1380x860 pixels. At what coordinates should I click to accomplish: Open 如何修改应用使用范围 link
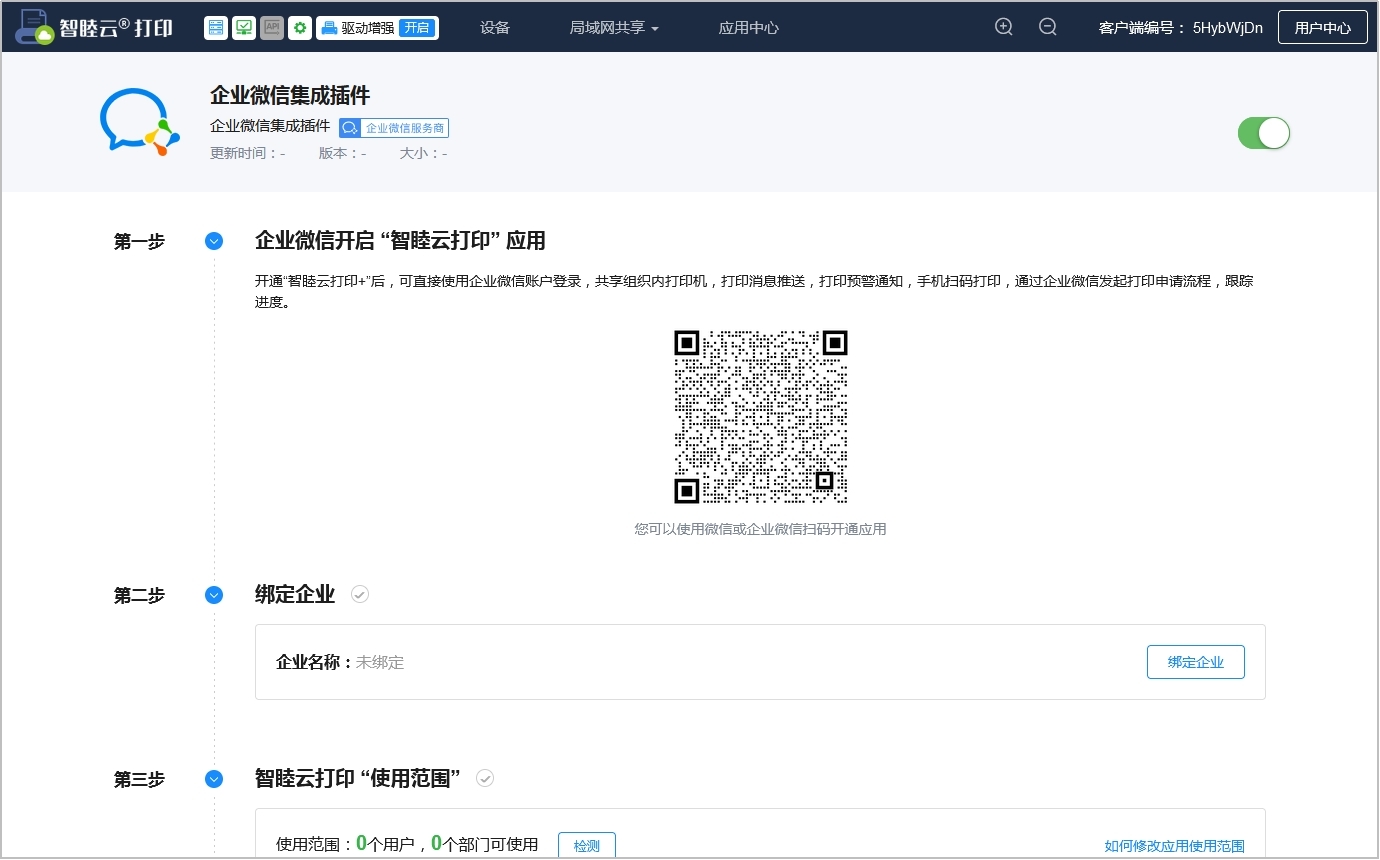1174,846
